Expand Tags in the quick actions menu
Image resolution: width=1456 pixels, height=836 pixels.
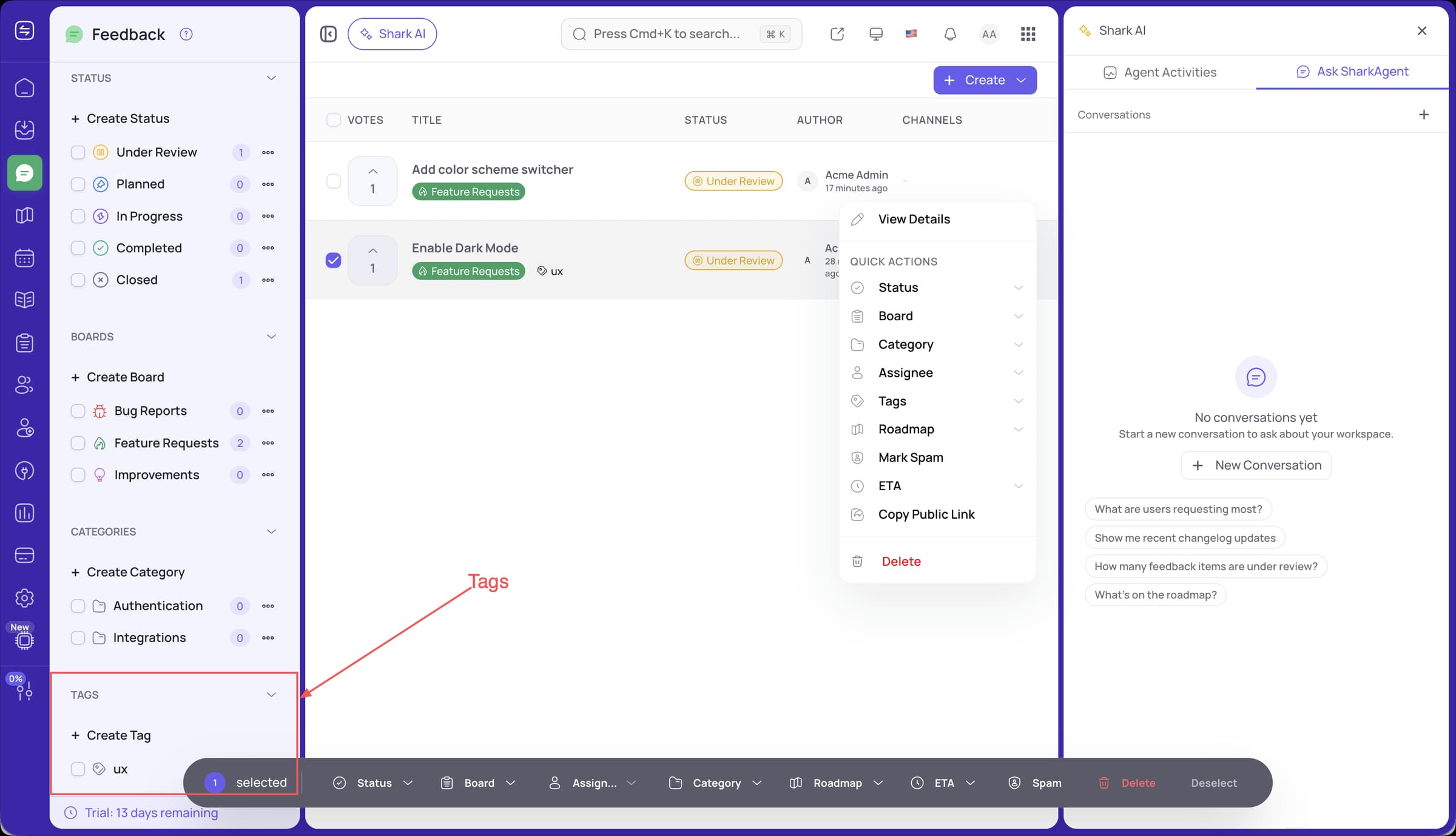click(x=937, y=401)
